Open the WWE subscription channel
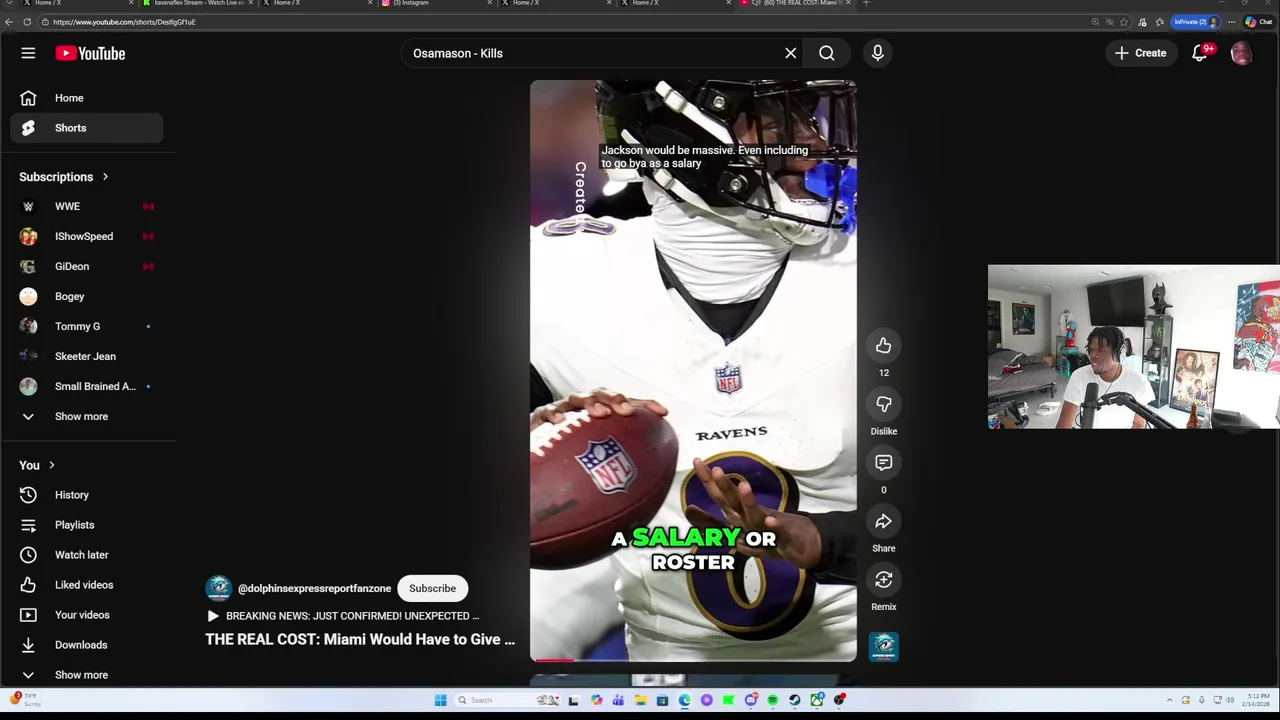The height and width of the screenshot is (720, 1280). click(86, 206)
